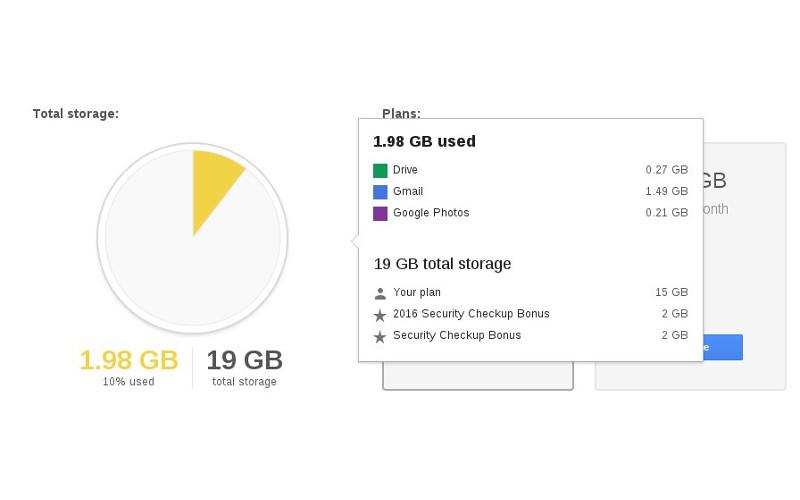Click the "Total storage:" heading

76,114
